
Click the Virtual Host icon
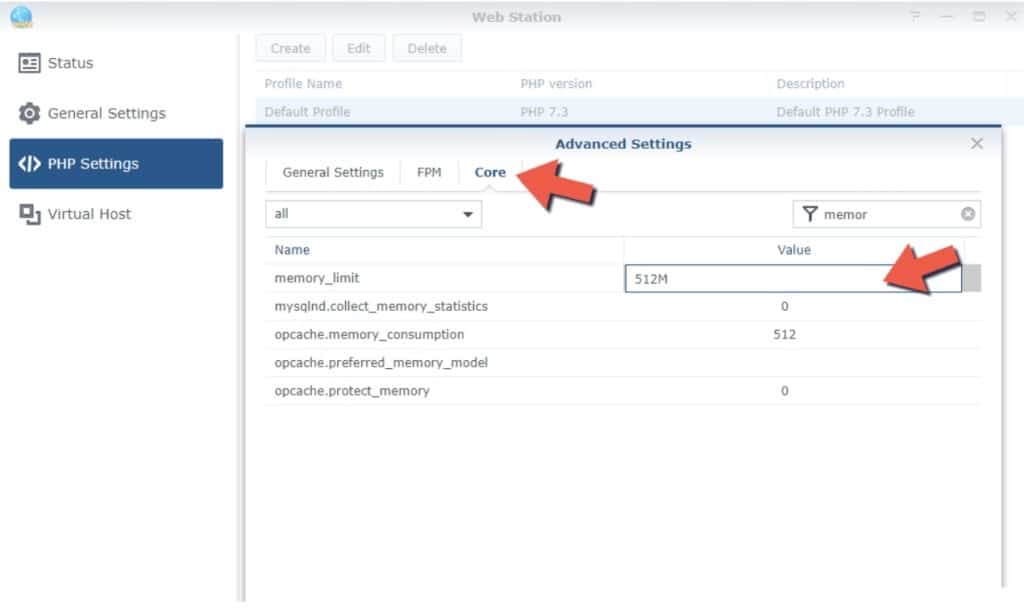coord(29,214)
